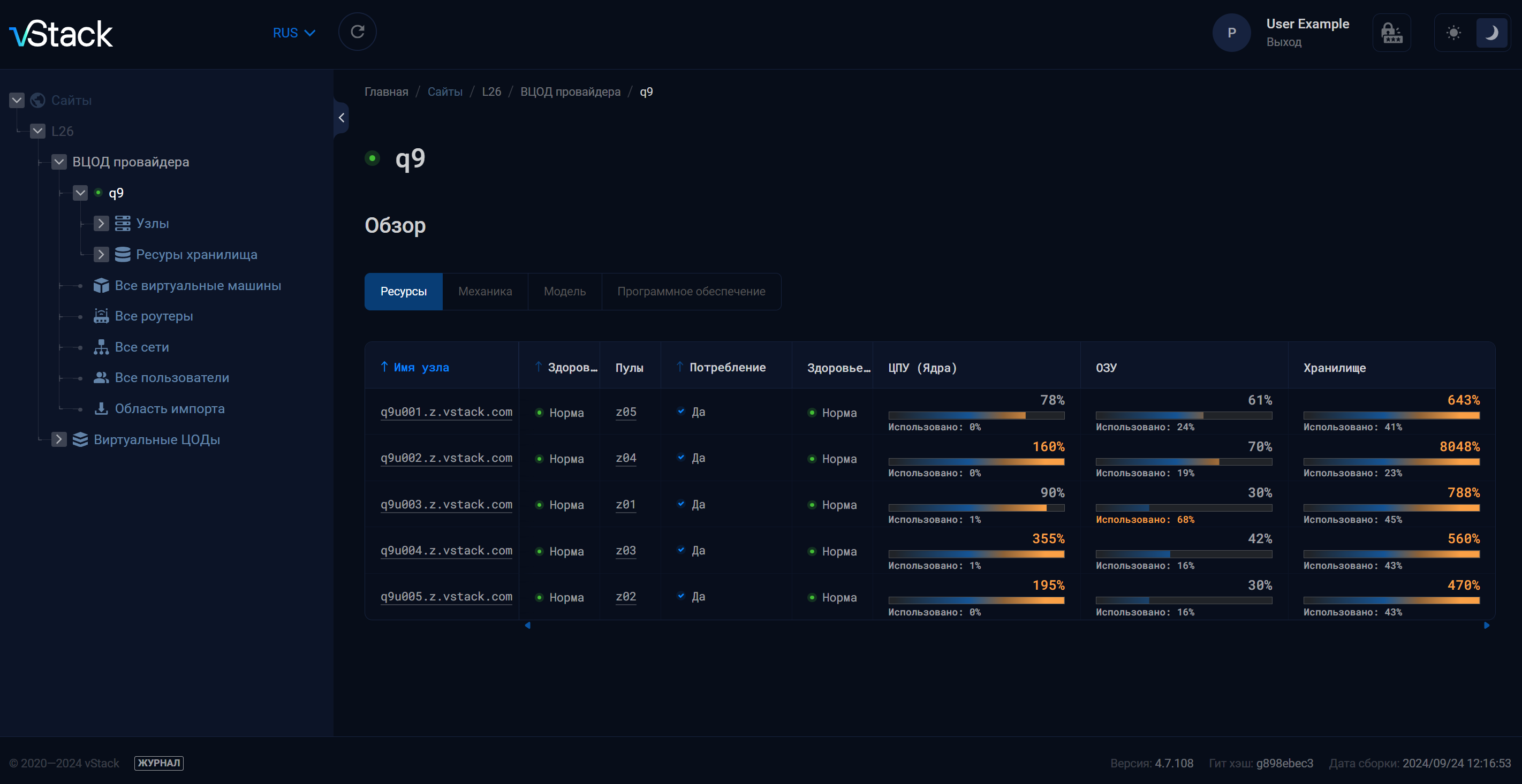Click the Все роутеры router icon

[101, 316]
